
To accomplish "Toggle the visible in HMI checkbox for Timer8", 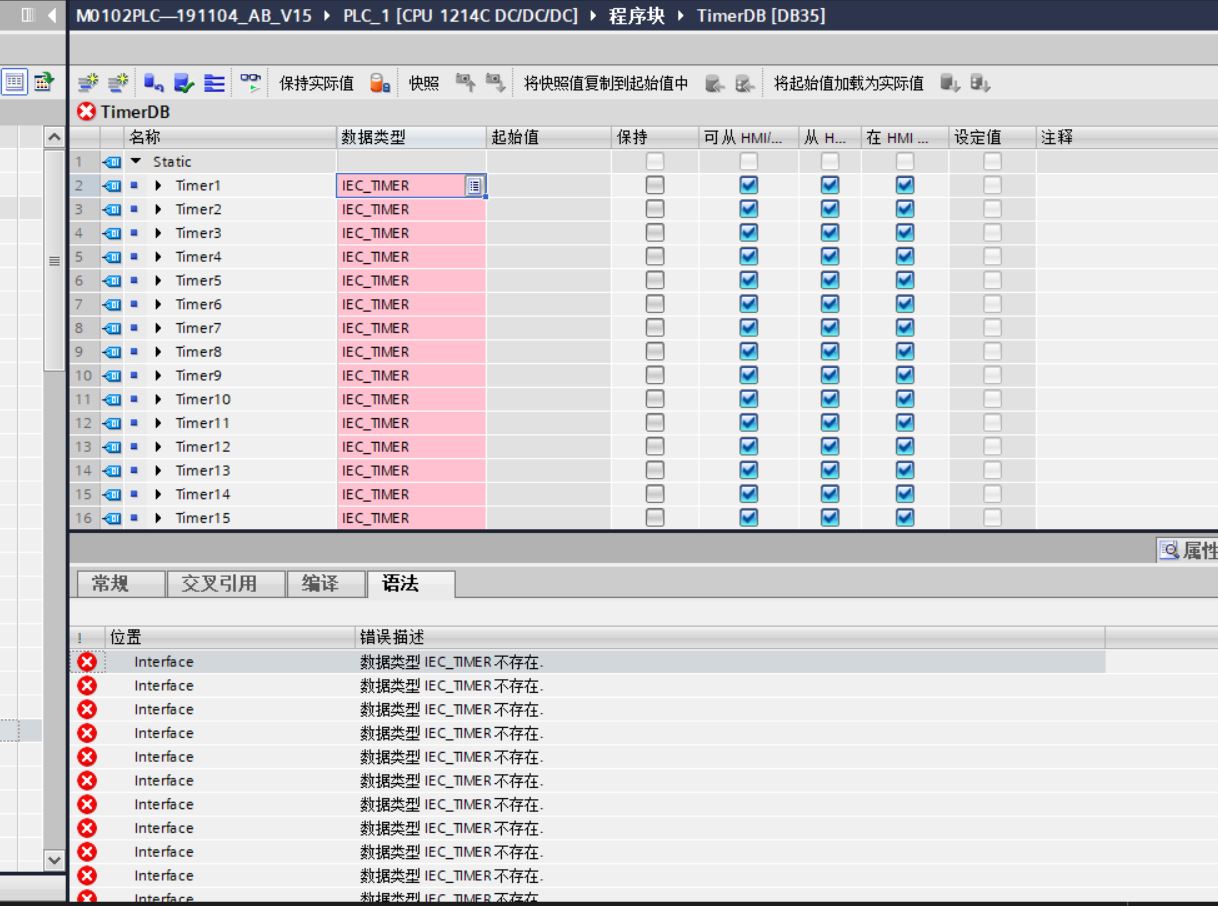I will (905, 352).
